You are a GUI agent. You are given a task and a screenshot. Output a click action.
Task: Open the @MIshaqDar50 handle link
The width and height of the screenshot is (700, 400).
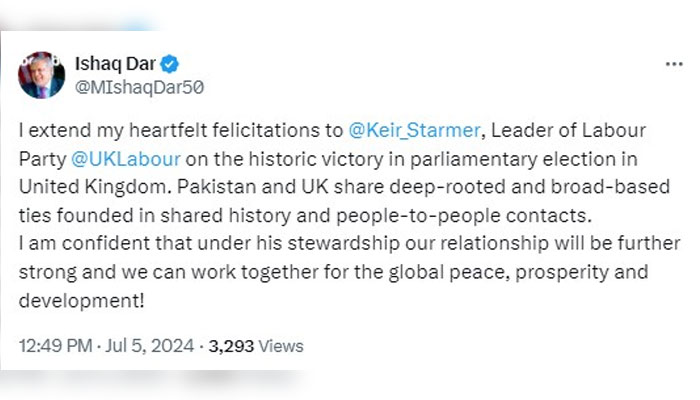pos(140,86)
